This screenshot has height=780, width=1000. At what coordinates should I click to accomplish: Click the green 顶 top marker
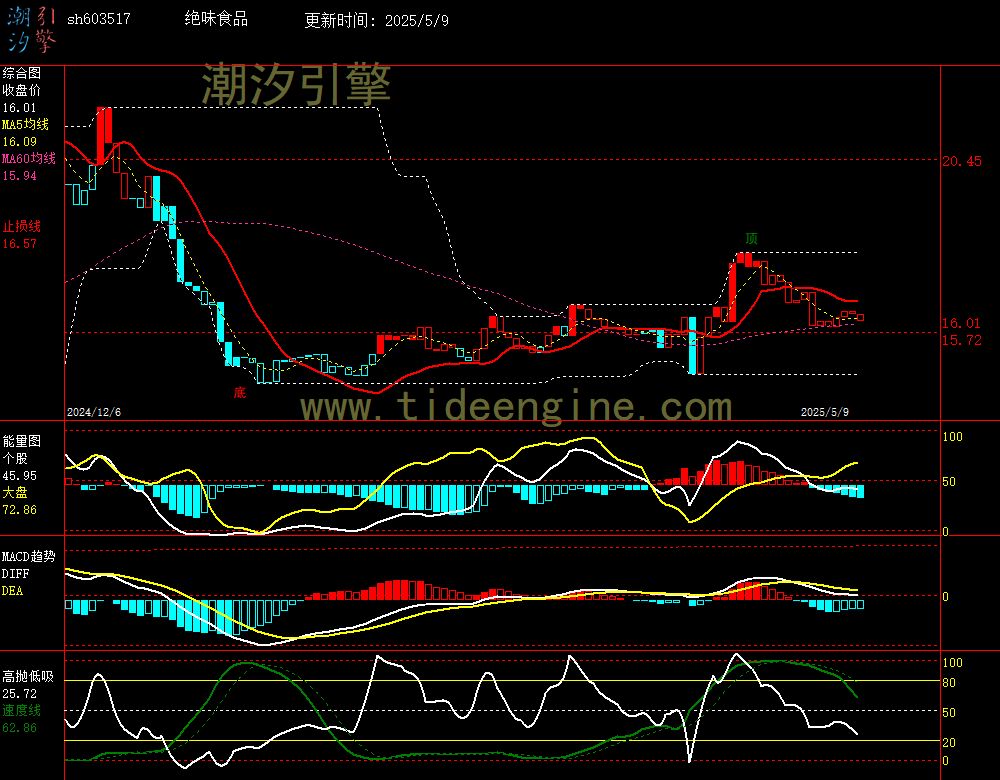pos(751,239)
